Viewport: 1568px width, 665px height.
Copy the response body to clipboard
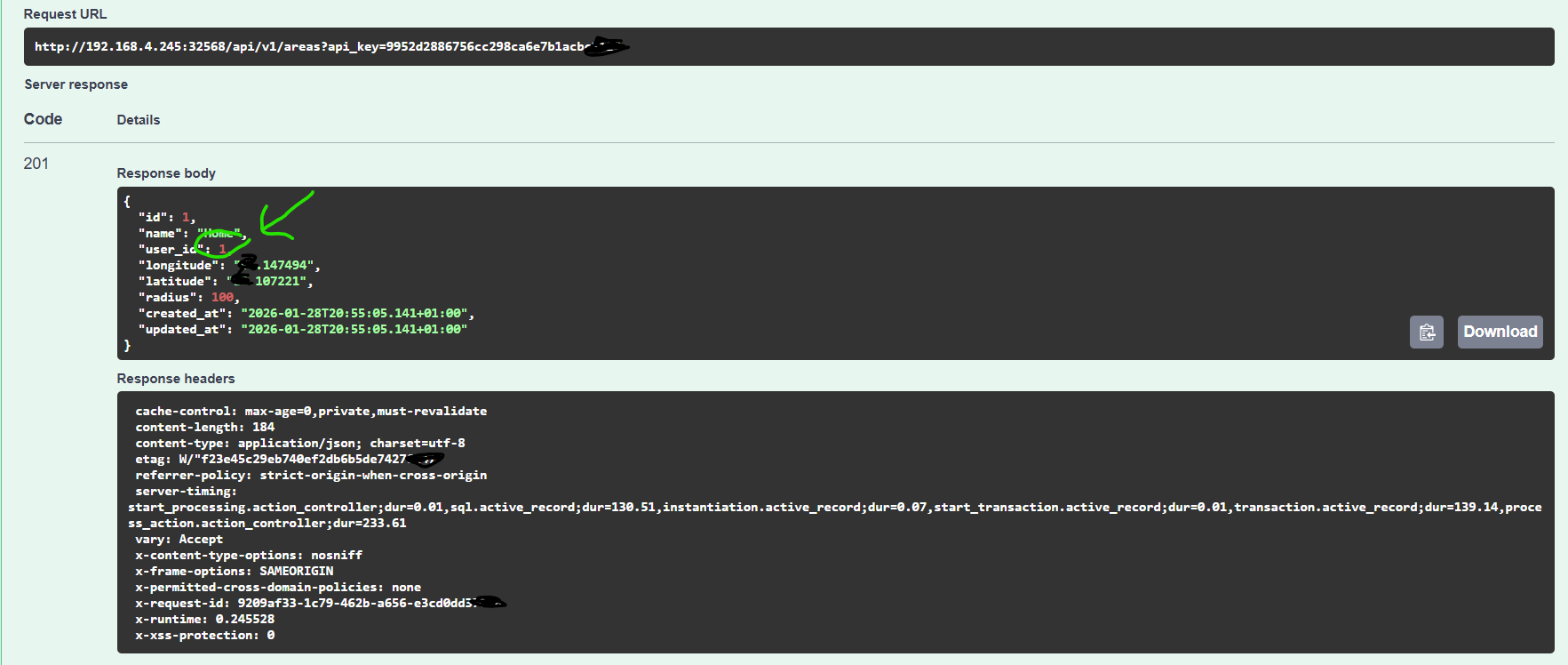pos(1426,332)
